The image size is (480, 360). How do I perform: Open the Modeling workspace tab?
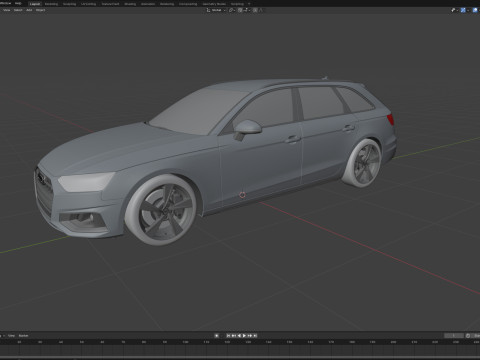click(x=51, y=4)
